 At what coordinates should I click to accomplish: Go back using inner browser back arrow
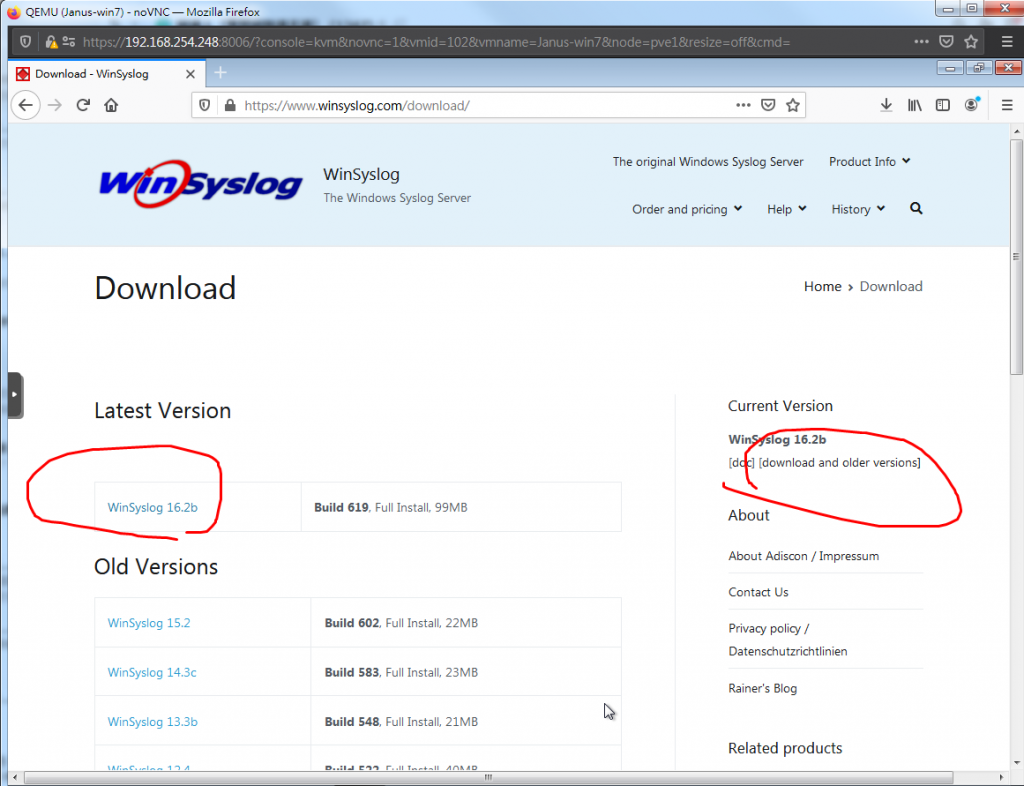coord(25,105)
